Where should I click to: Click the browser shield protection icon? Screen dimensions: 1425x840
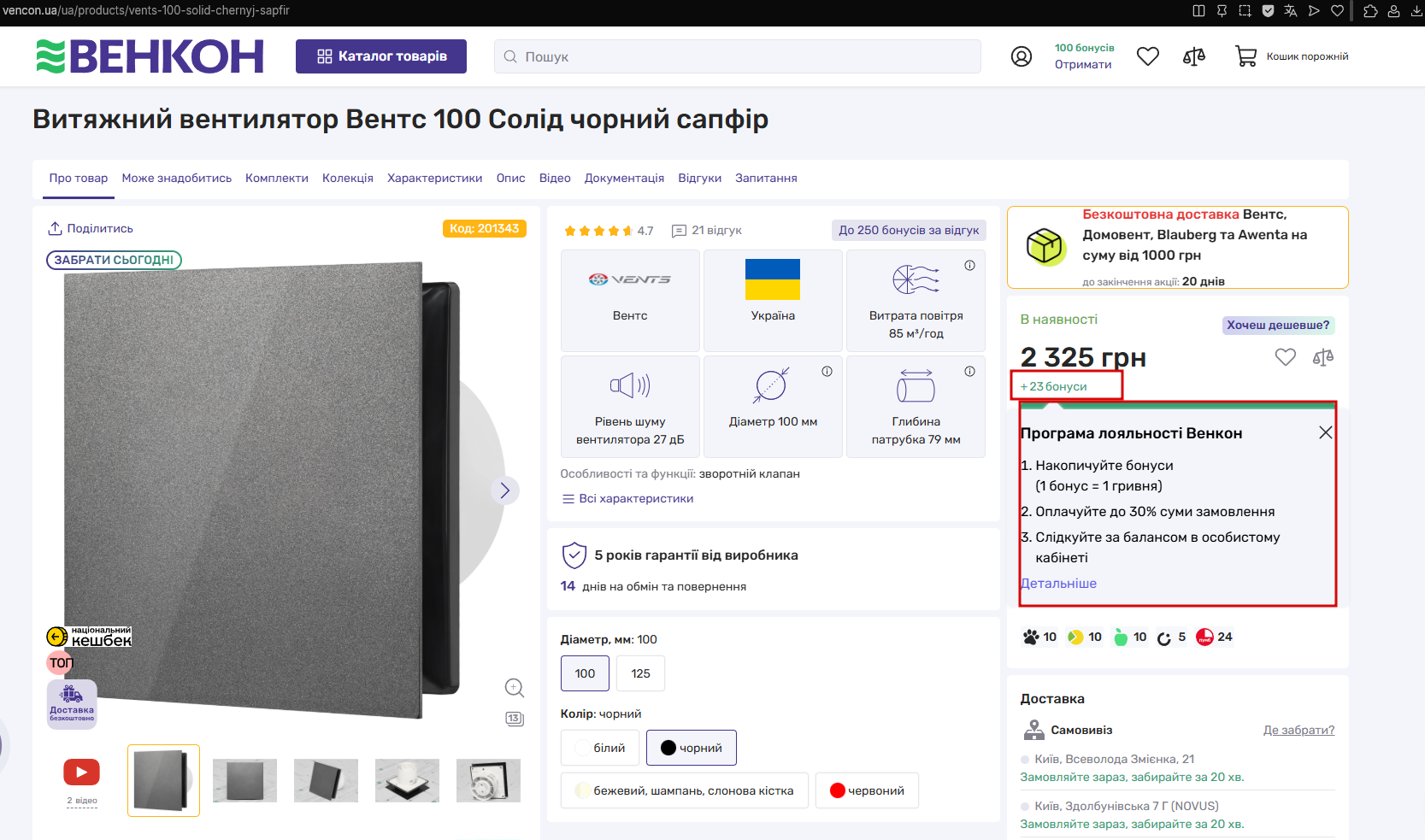click(1268, 11)
